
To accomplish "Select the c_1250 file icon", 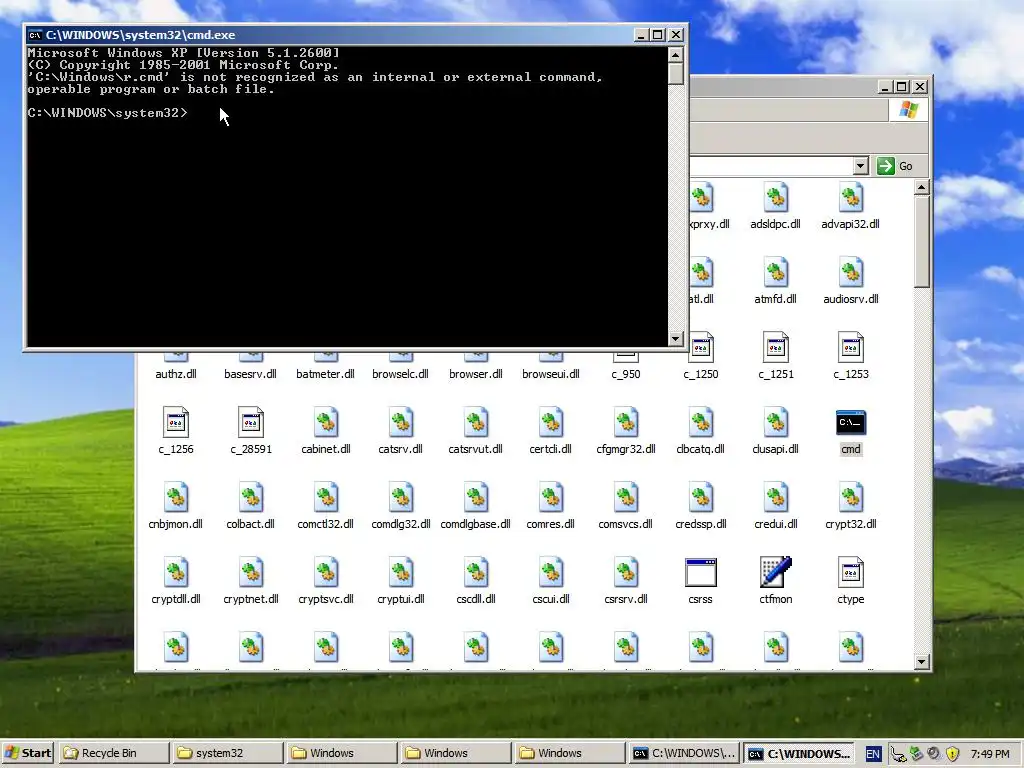I will [x=700, y=347].
